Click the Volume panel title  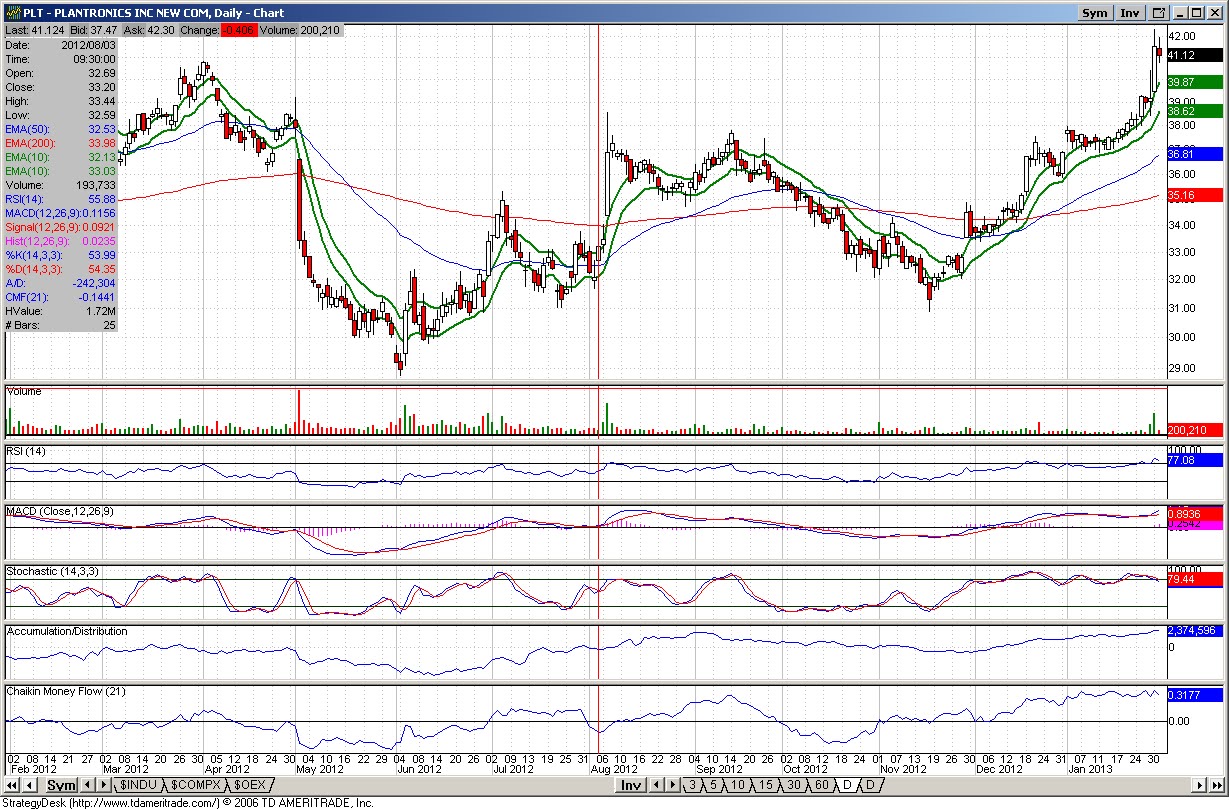pos(24,392)
